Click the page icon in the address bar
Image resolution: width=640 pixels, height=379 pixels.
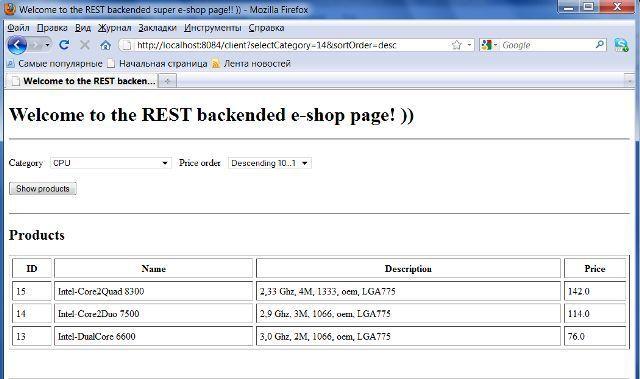tap(127, 45)
